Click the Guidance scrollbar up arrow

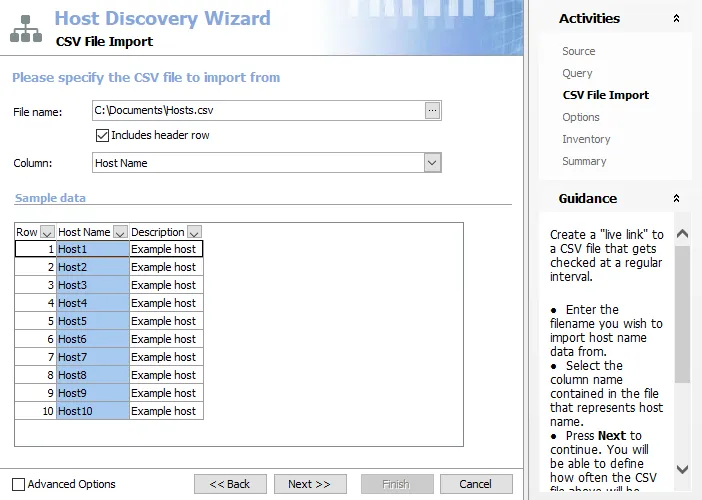pyautogui.click(x=682, y=234)
